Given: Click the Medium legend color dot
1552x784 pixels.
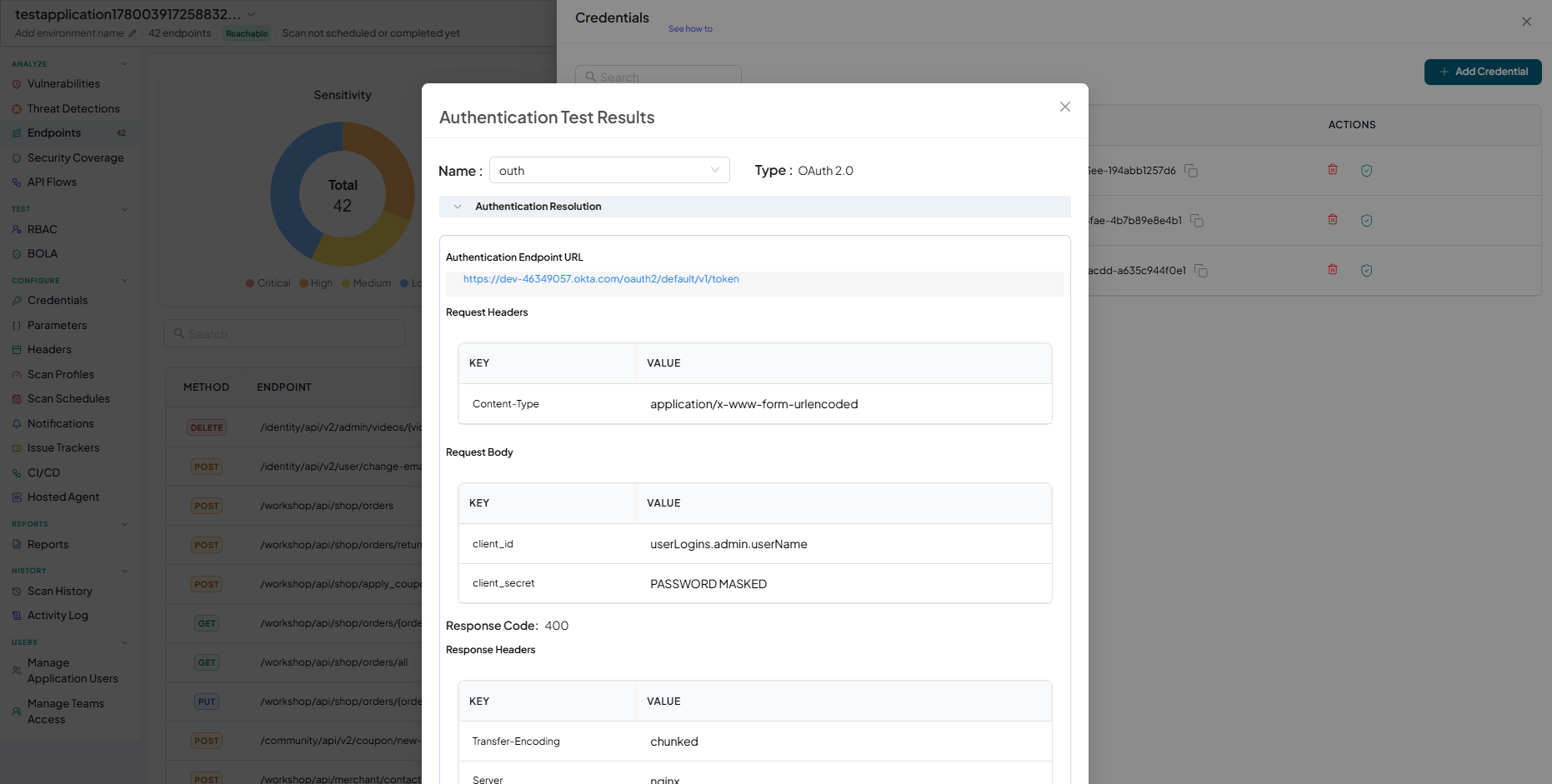Looking at the screenshot, I should 346,283.
